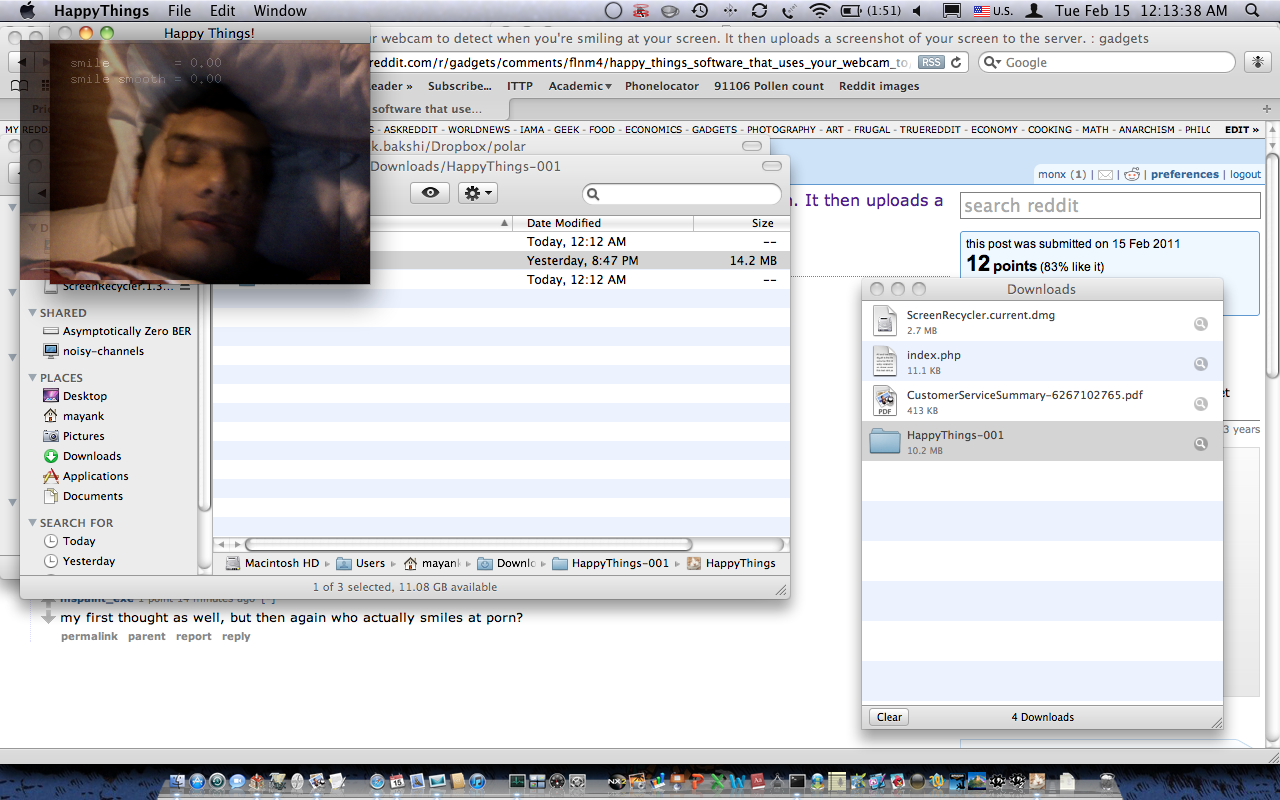Viewport: 1280px width, 800px height.
Task: Click the Wi-Fi status icon
Action: (x=820, y=11)
